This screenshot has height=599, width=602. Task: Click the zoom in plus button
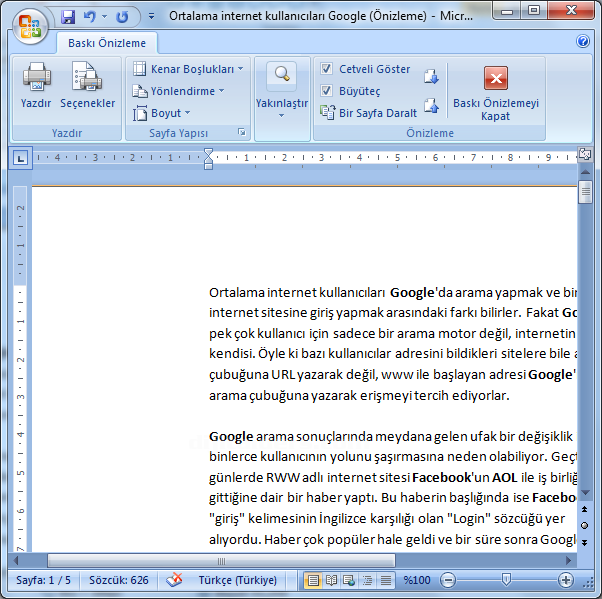[x=566, y=580]
